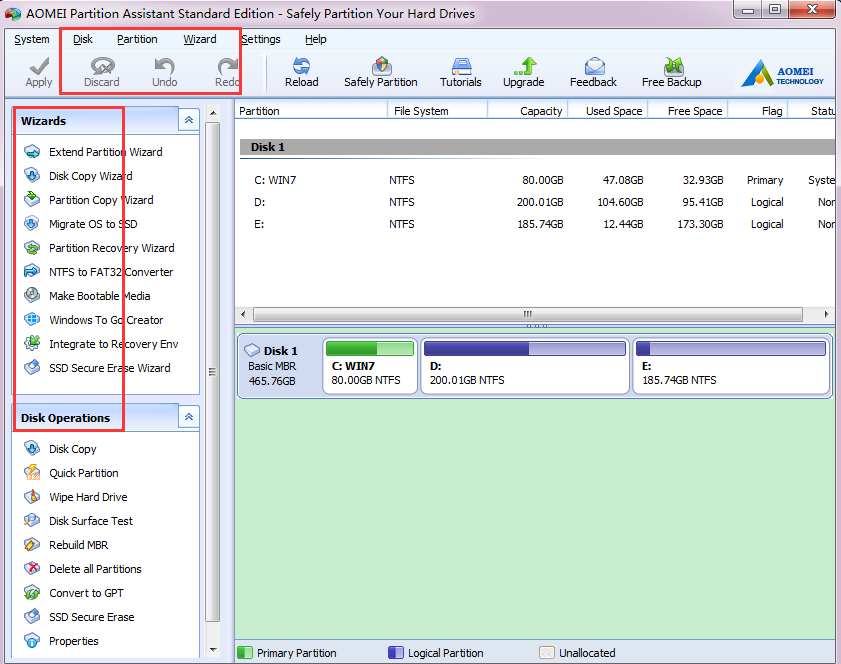This screenshot has width=841, height=664.
Task: Click the Disk 1 group header
Action: (538, 147)
